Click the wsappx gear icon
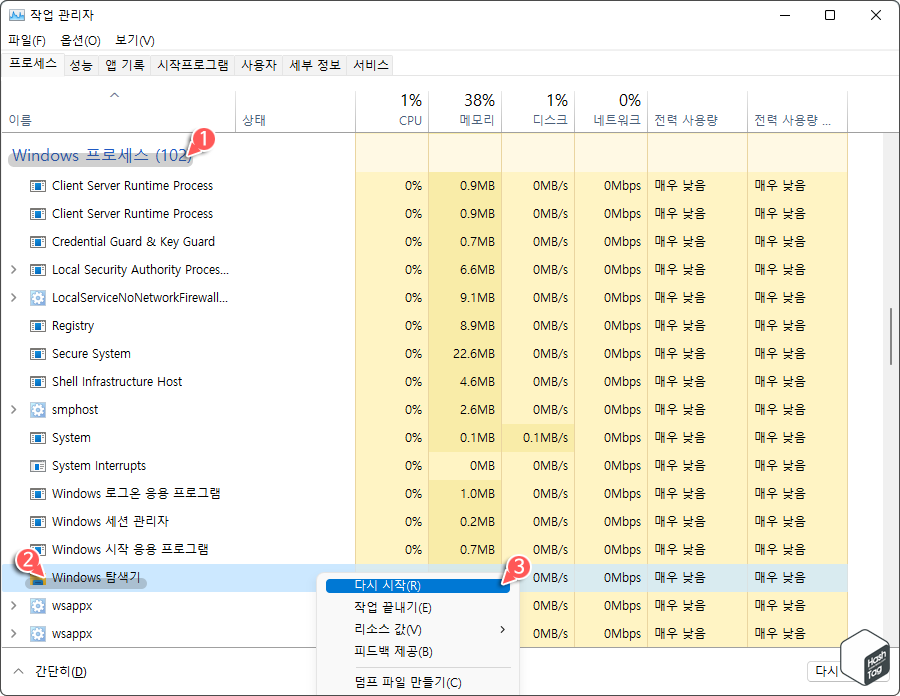This screenshot has height=696, width=900. point(37,605)
